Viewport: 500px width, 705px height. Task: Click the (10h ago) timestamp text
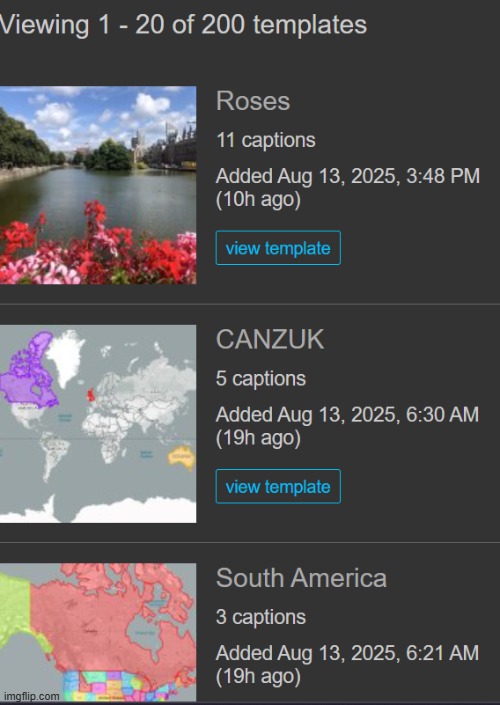click(x=258, y=200)
